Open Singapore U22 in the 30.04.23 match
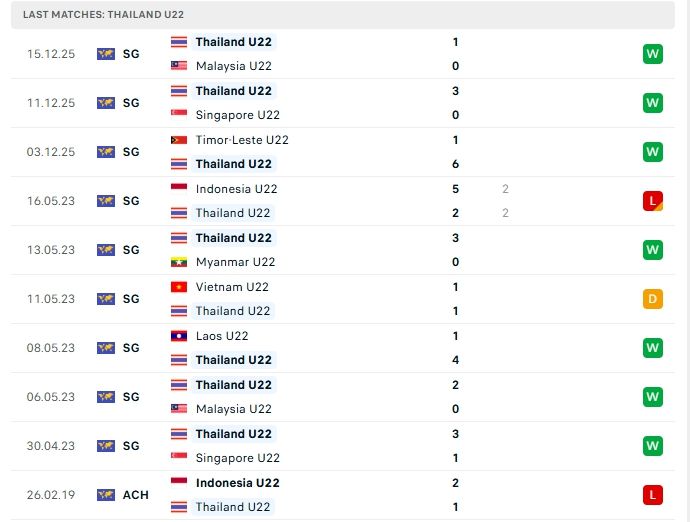690x522 pixels. pyautogui.click(x=237, y=458)
